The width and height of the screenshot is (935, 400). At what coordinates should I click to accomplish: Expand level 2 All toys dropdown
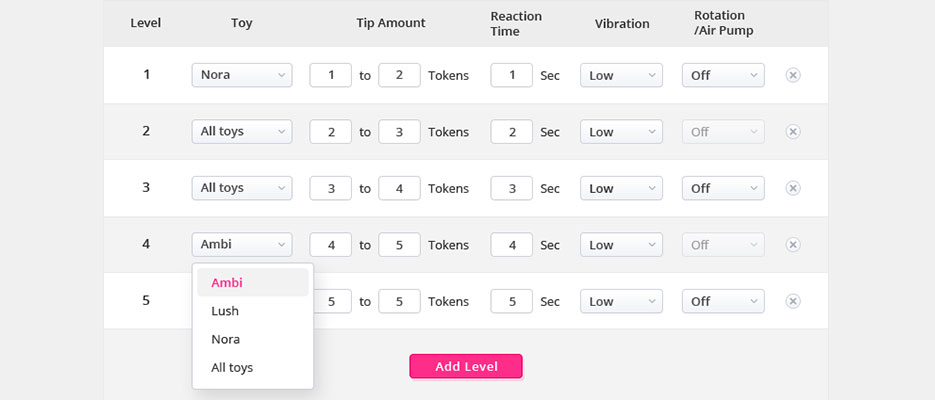coord(242,132)
